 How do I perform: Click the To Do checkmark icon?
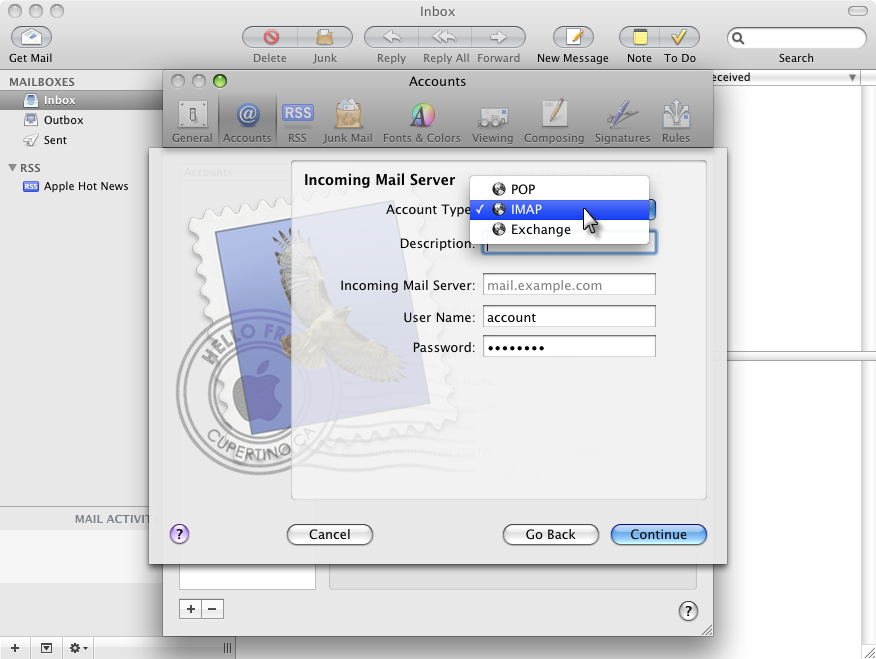click(x=679, y=37)
